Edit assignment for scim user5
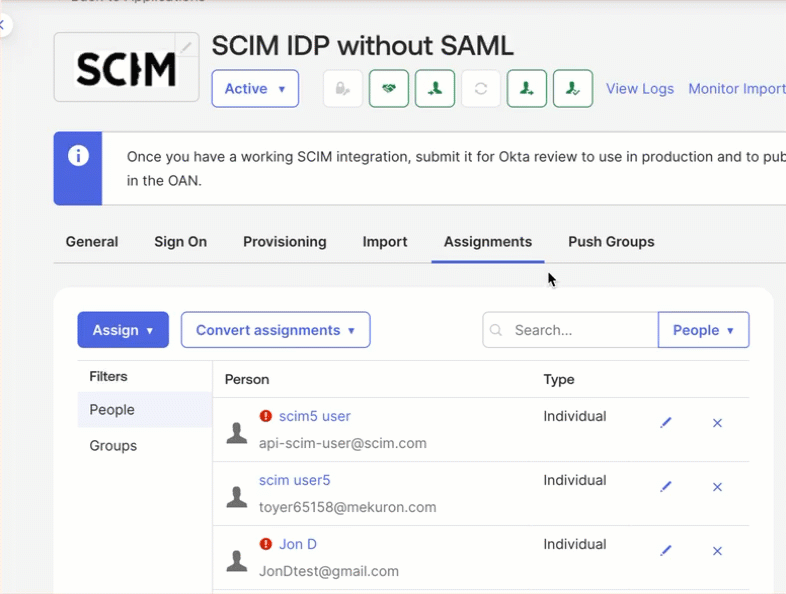This screenshot has width=786, height=594. [x=666, y=487]
